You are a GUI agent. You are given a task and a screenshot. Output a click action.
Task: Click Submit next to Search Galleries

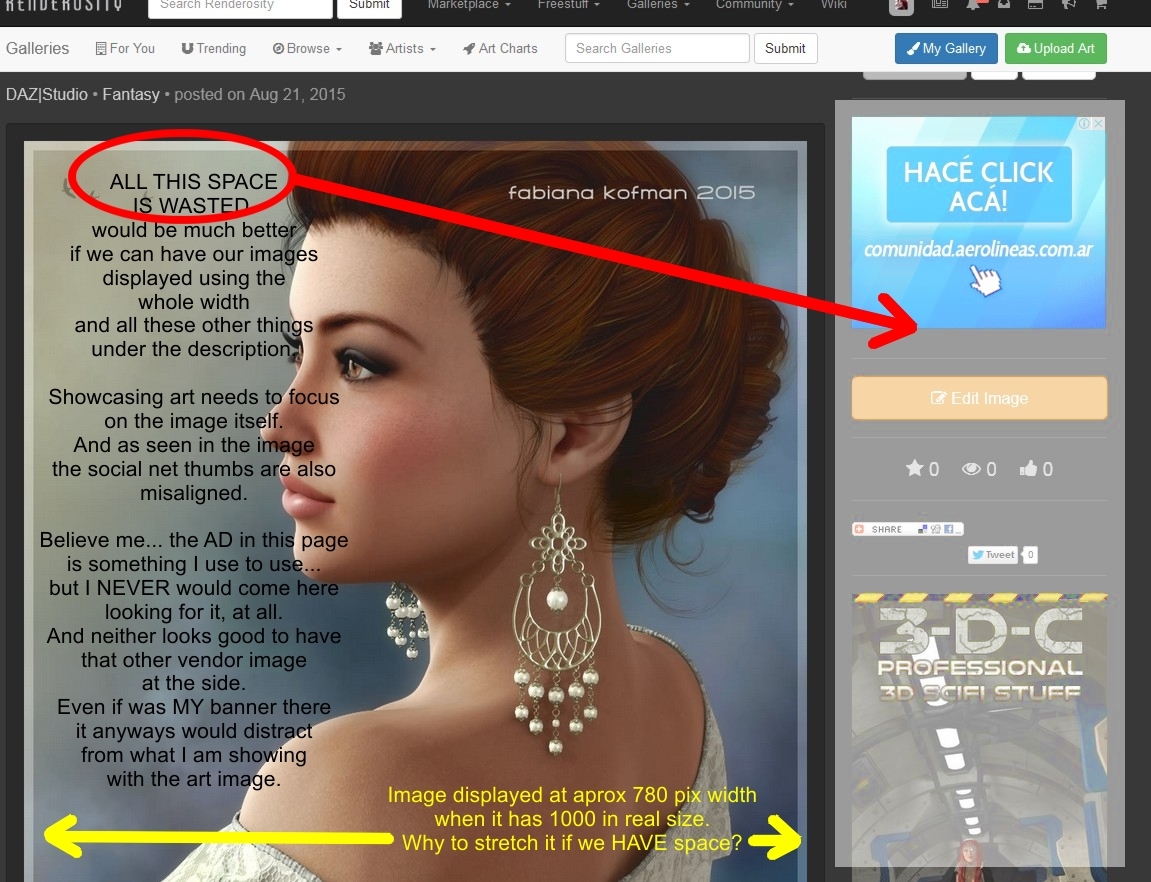pyautogui.click(x=785, y=48)
